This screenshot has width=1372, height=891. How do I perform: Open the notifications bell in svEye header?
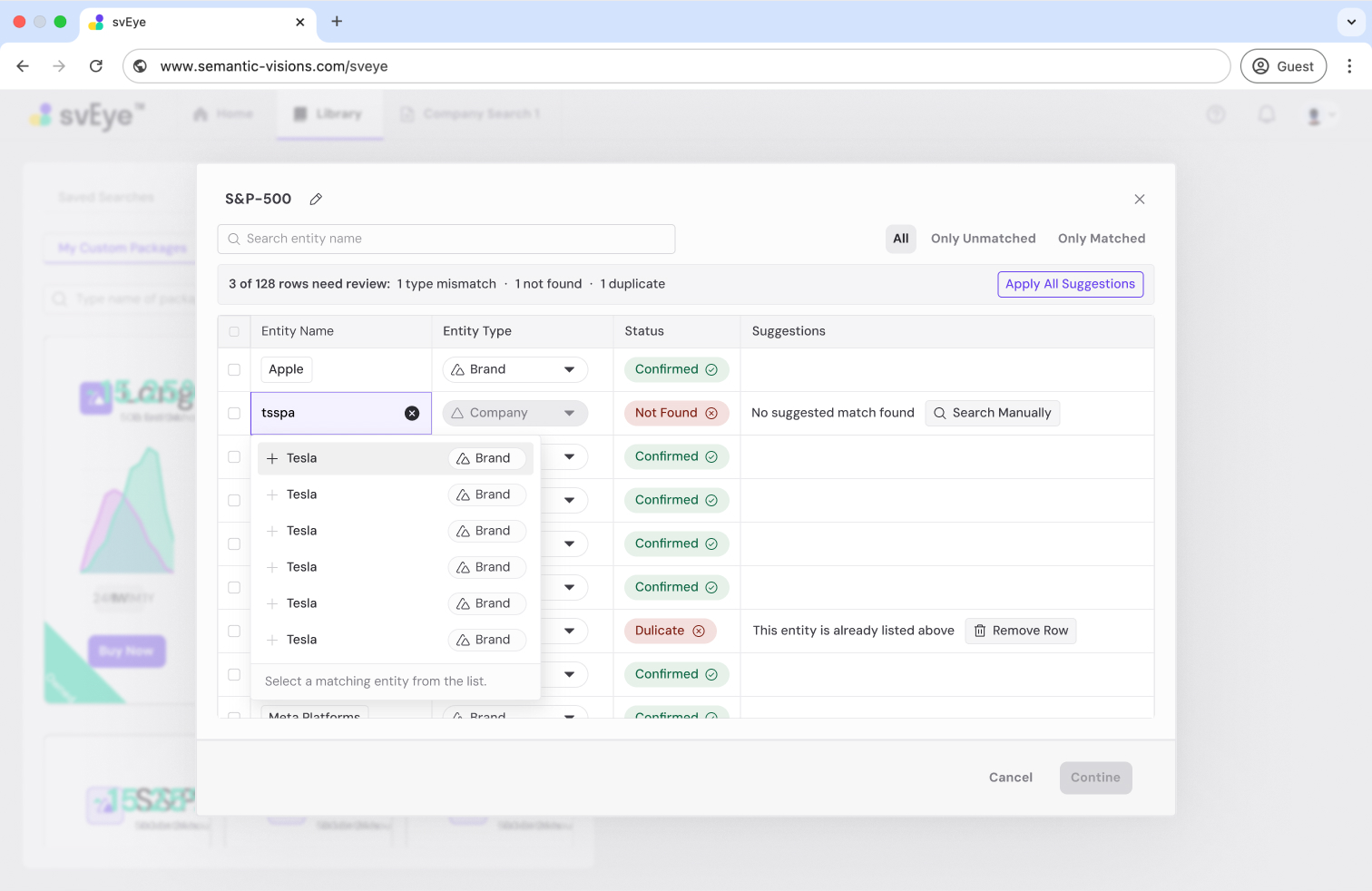click(x=1267, y=114)
